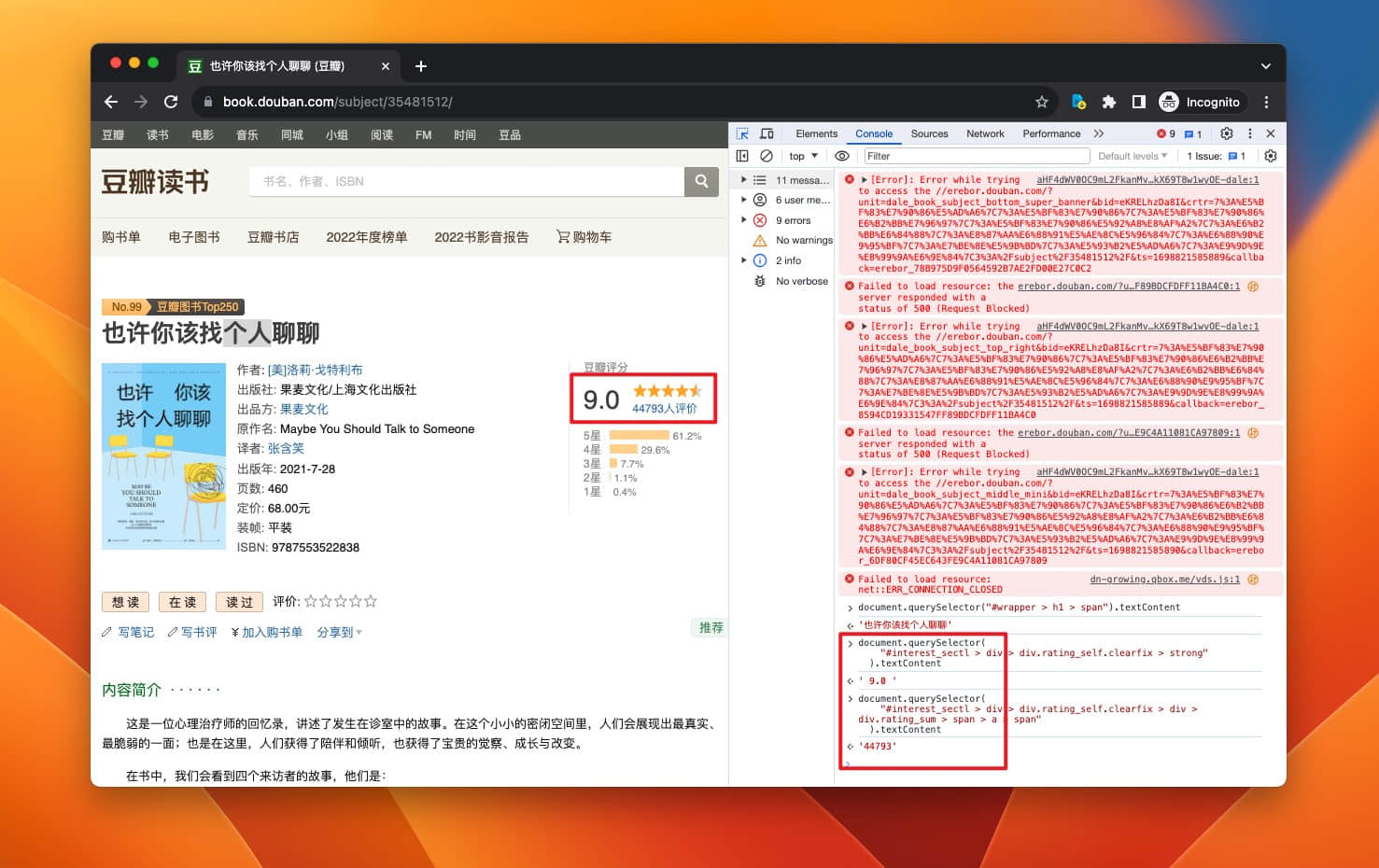Click the 读过 button
Image resolution: width=1379 pixels, height=868 pixels.
pos(240,602)
